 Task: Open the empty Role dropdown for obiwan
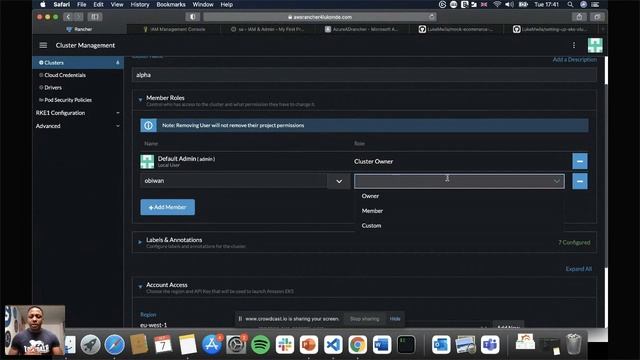click(x=459, y=181)
